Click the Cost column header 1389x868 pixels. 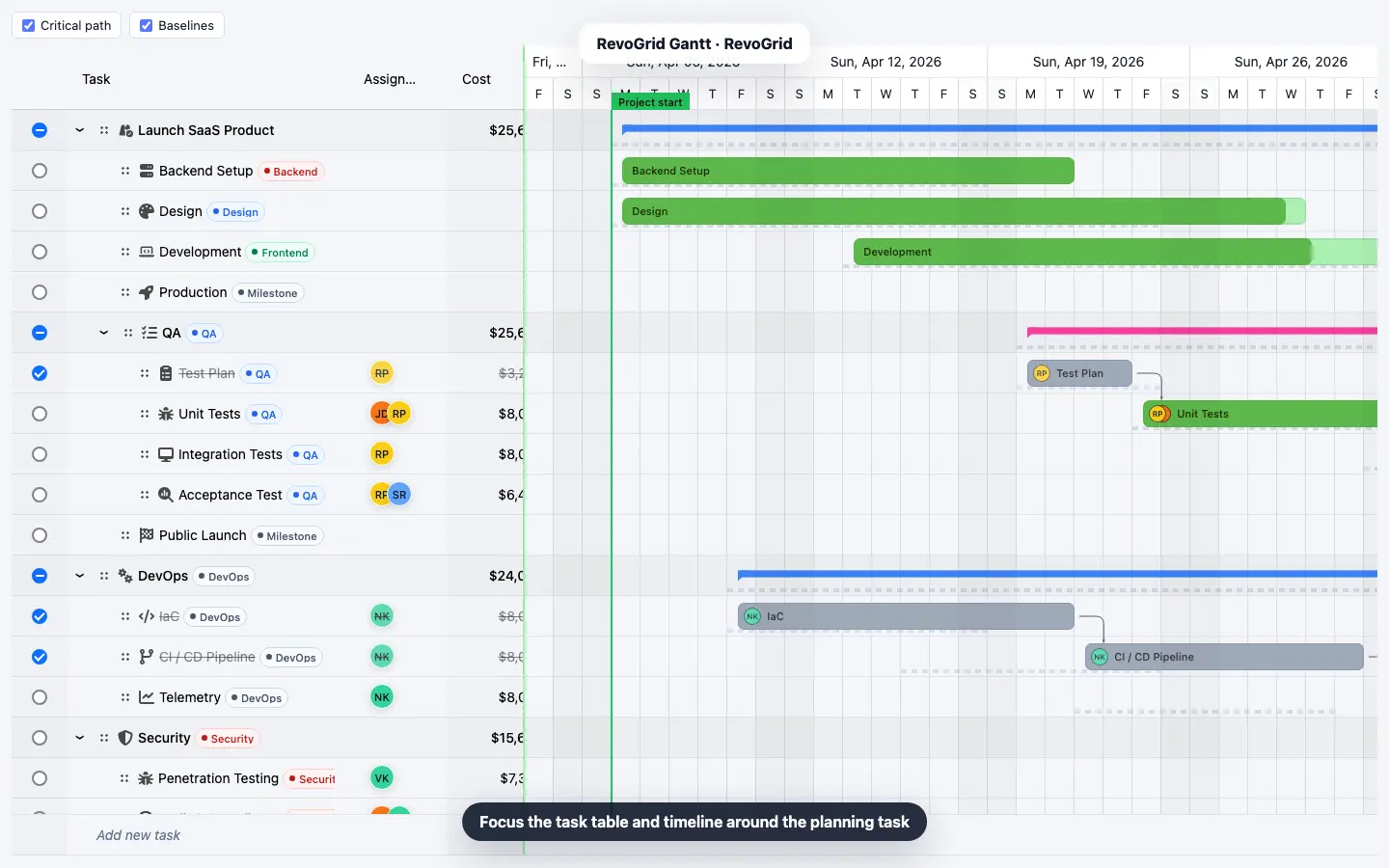[477, 79]
